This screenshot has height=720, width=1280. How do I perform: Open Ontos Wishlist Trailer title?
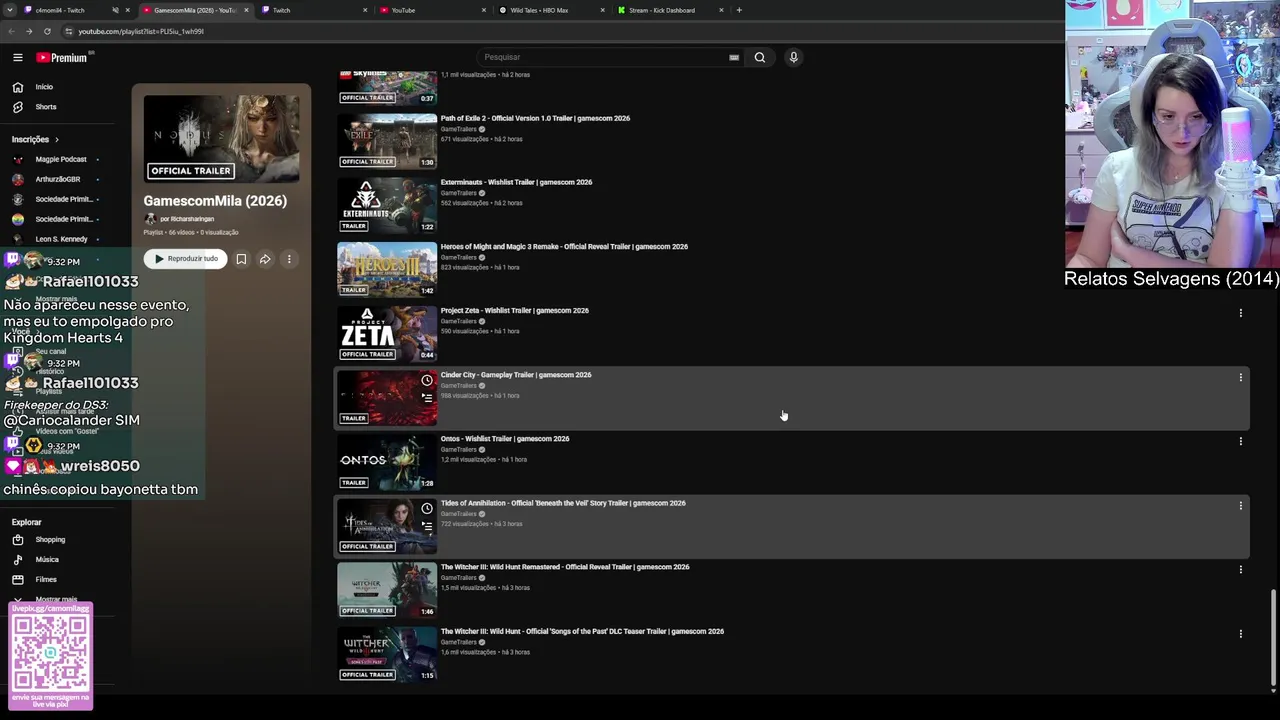click(505, 438)
